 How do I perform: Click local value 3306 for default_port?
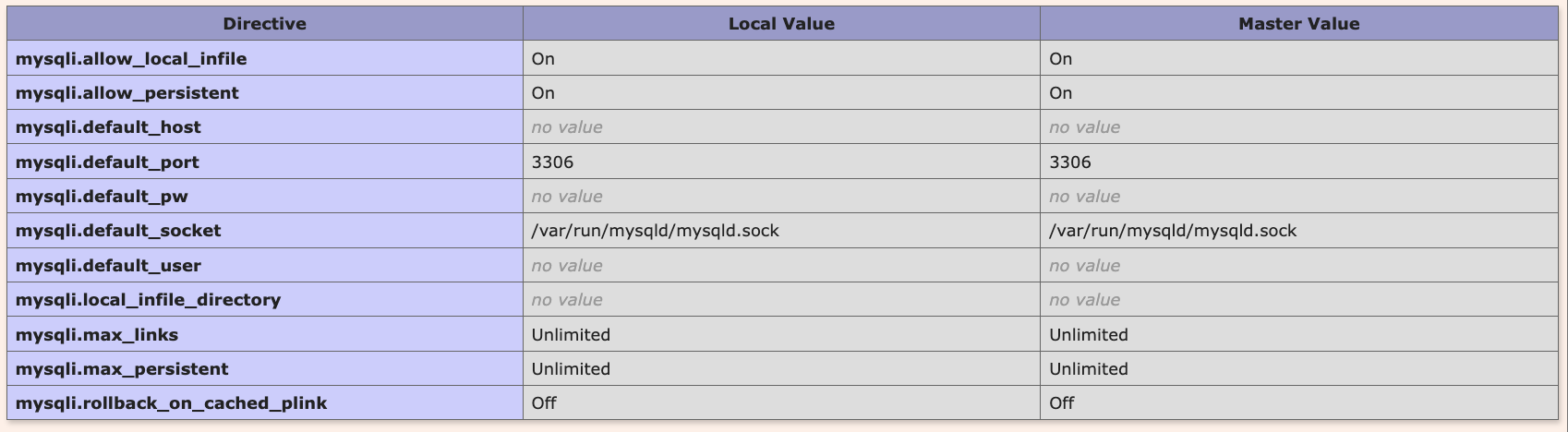point(552,162)
